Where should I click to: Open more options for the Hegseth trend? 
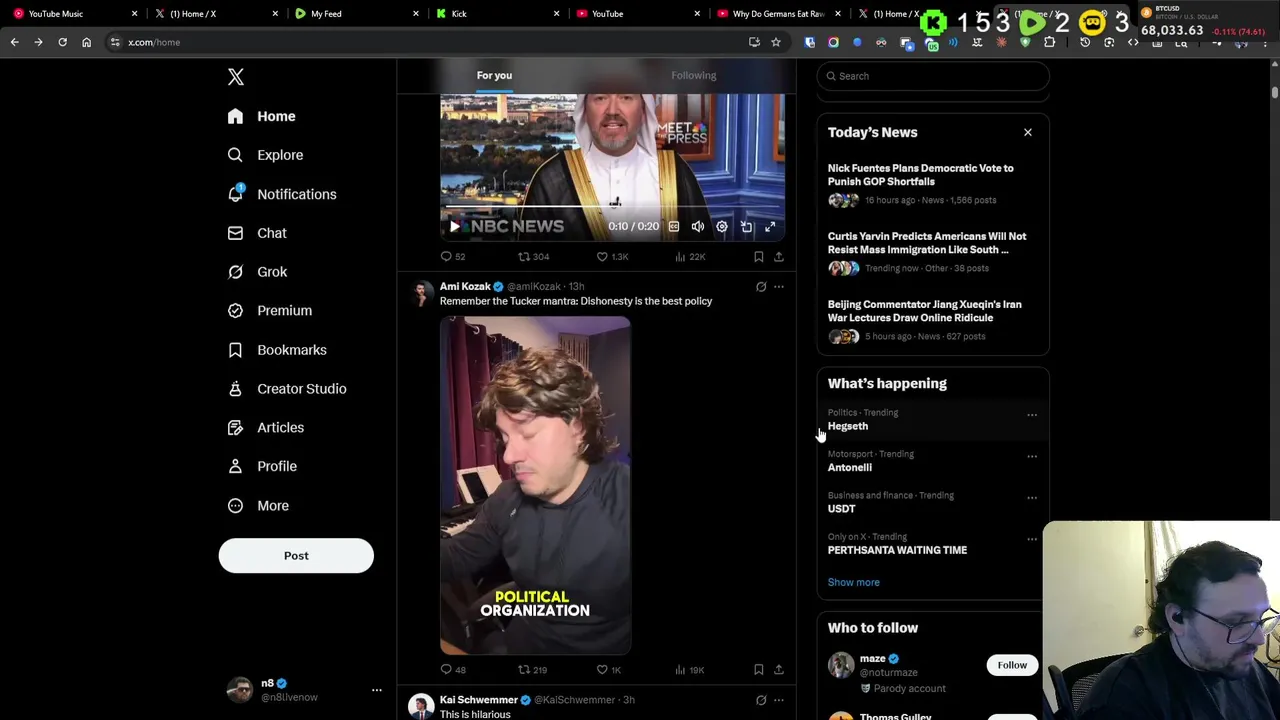pos(1032,415)
